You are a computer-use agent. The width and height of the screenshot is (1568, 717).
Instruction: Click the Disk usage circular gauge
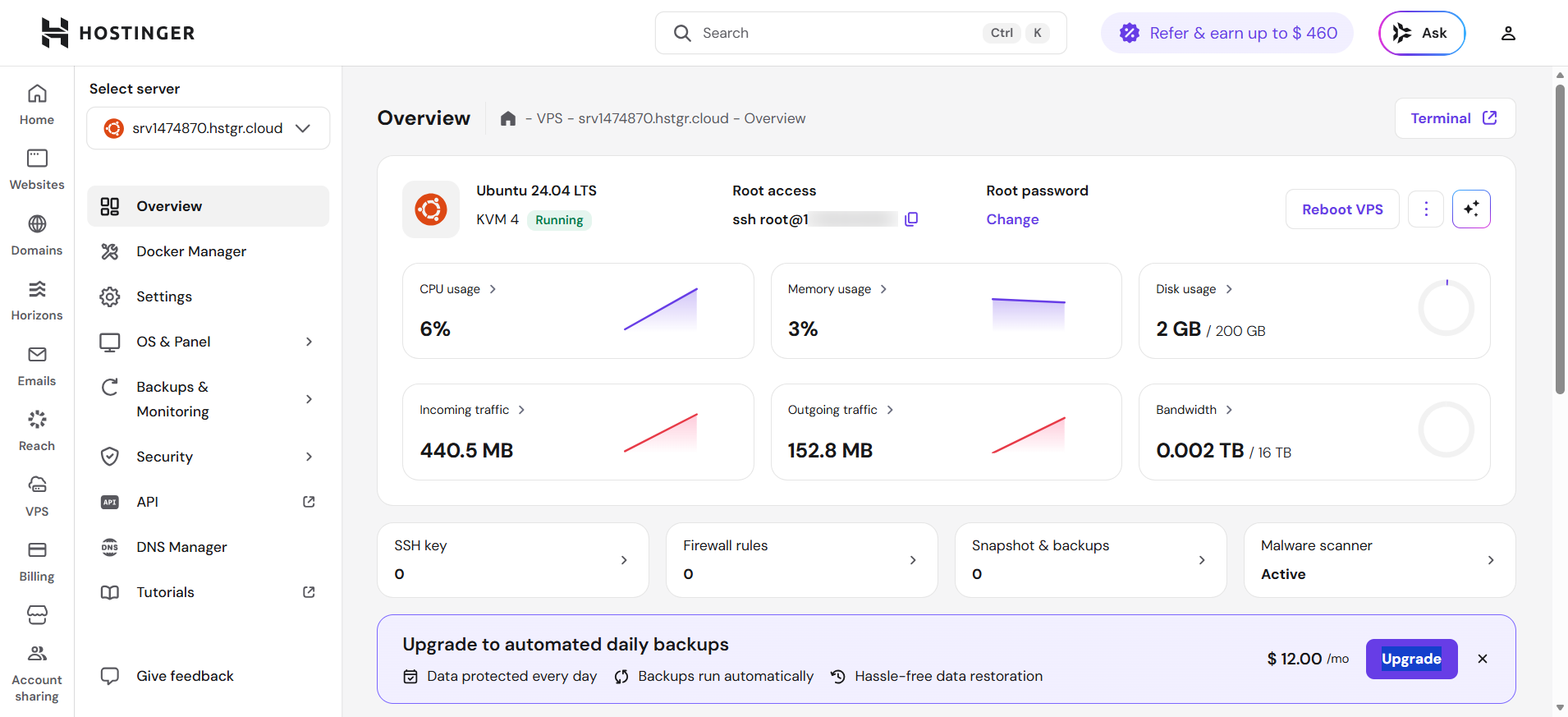pyautogui.click(x=1447, y=308)
